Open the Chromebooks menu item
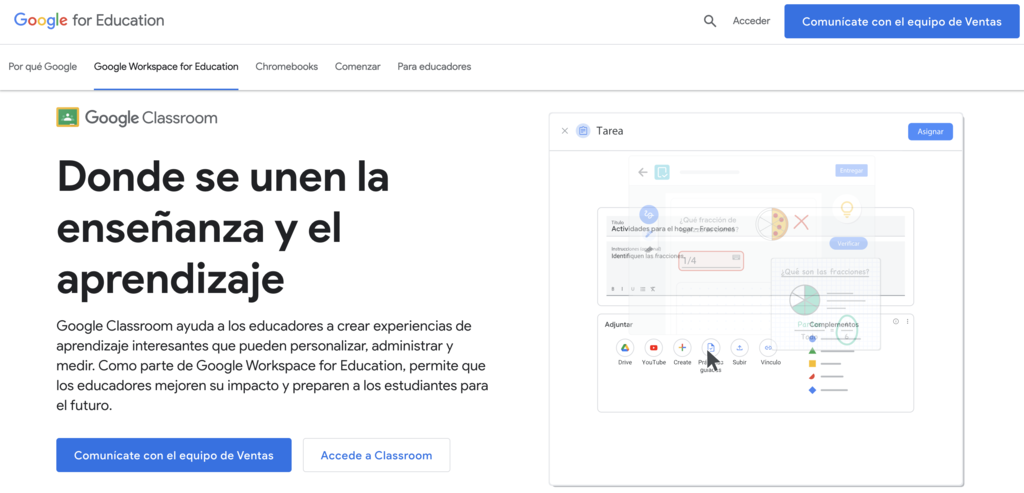1024x493 pixels. (x=287, y=67)
